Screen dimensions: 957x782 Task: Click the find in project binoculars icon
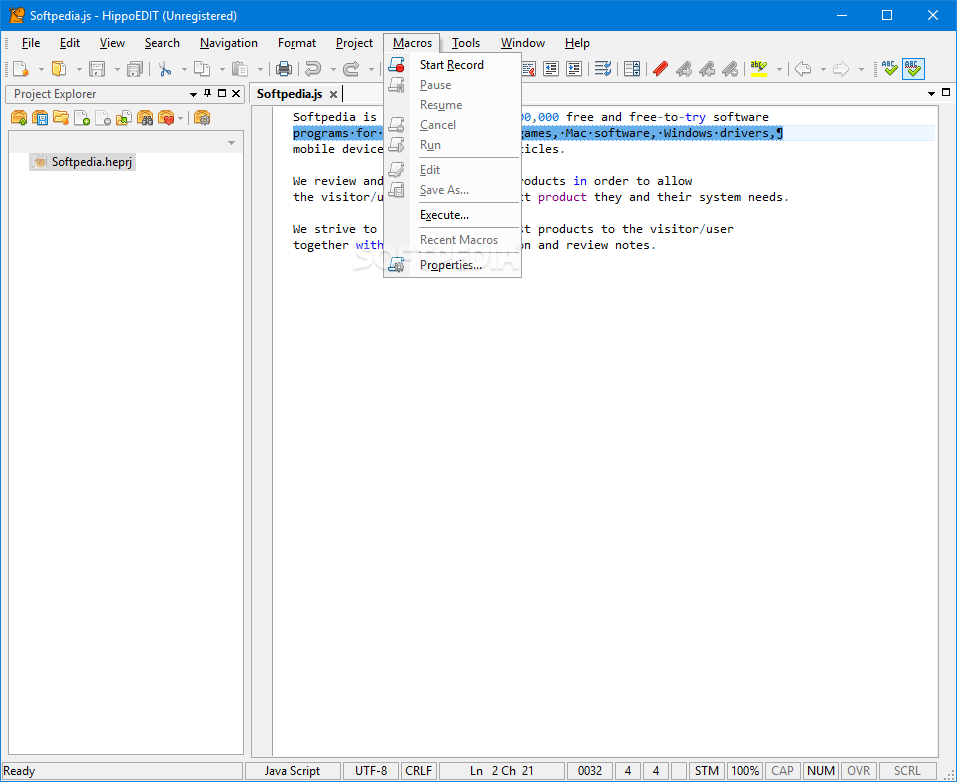145,117
